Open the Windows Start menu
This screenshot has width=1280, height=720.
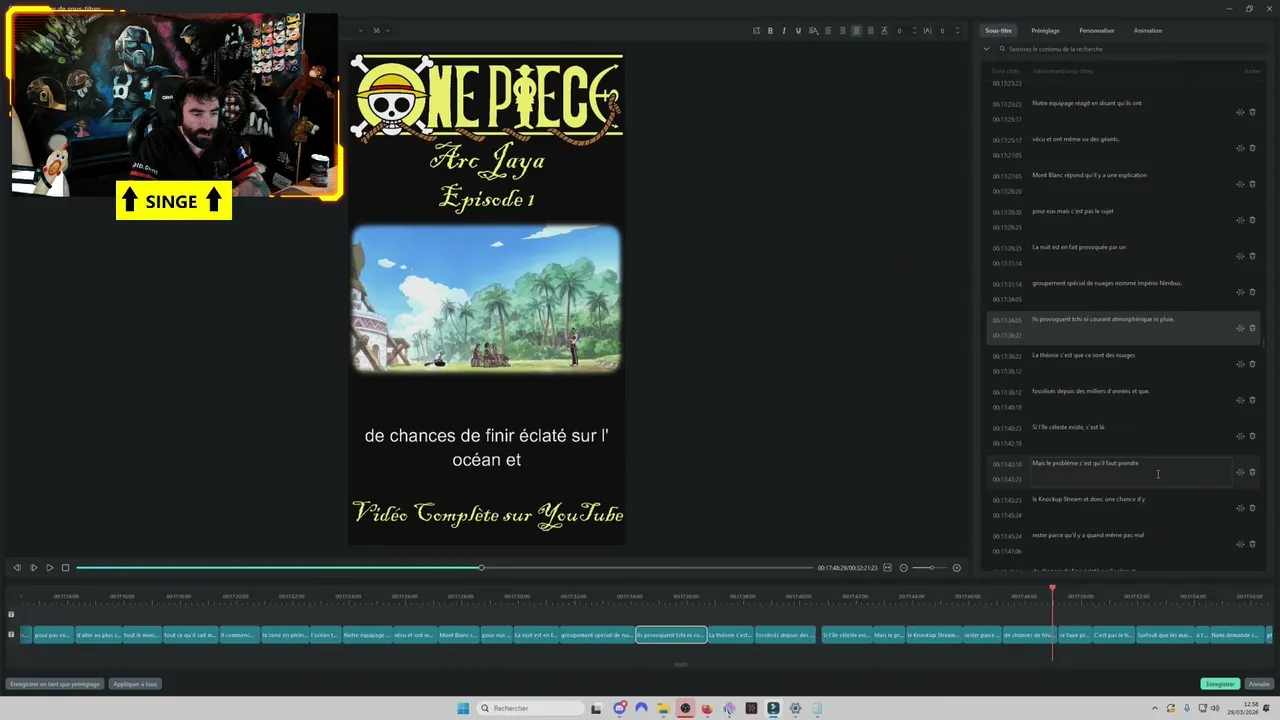tap(463, 708)
